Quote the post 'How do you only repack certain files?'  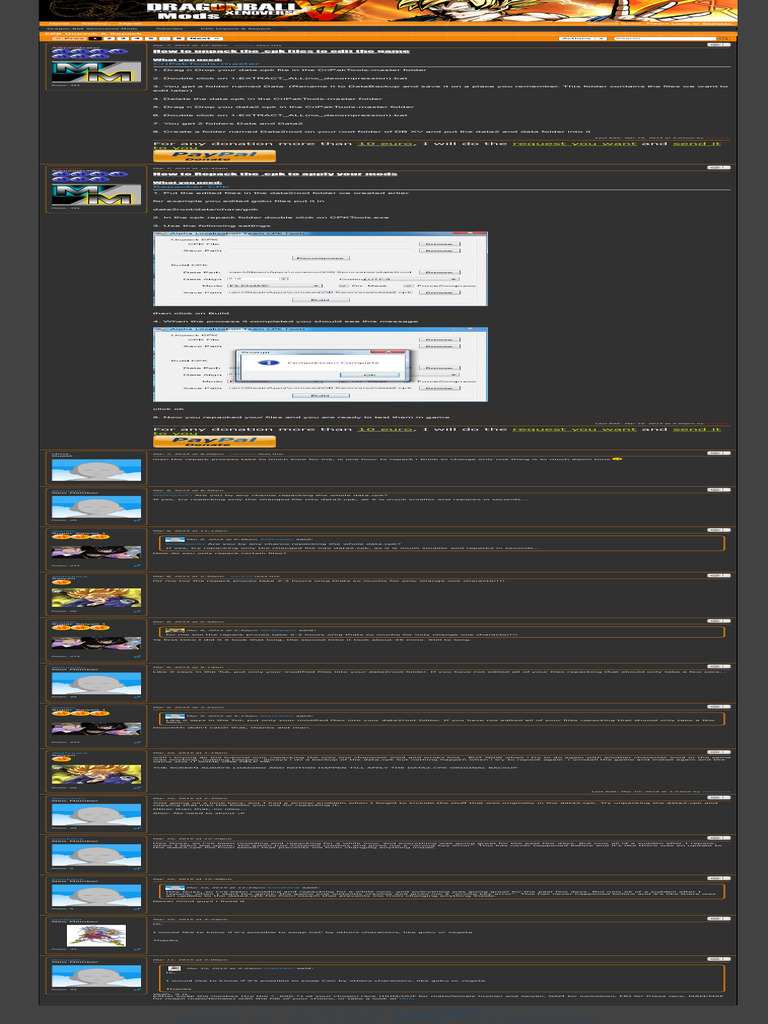click(718, 530)
